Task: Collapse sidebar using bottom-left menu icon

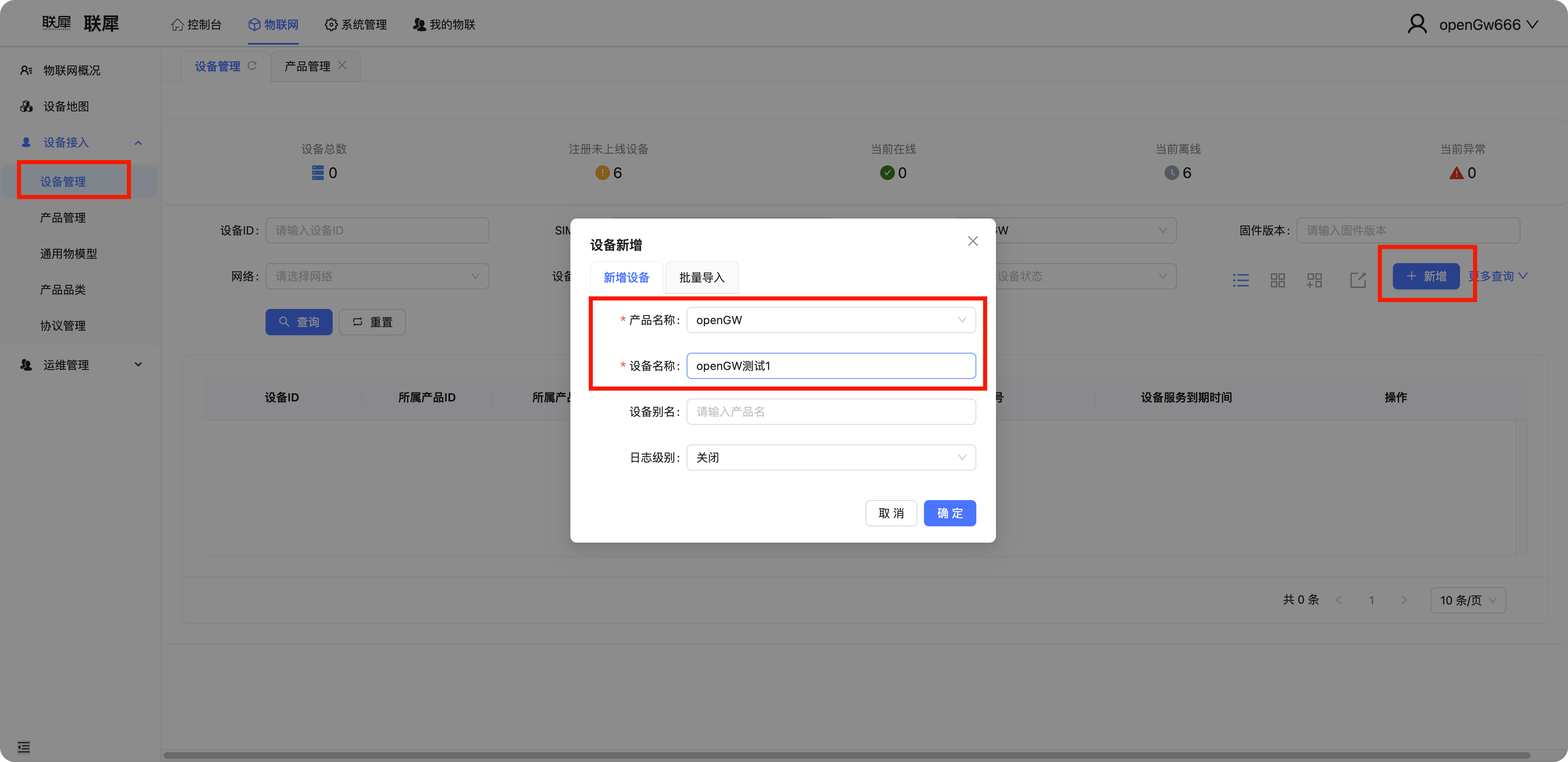Action: coord(24,747)
